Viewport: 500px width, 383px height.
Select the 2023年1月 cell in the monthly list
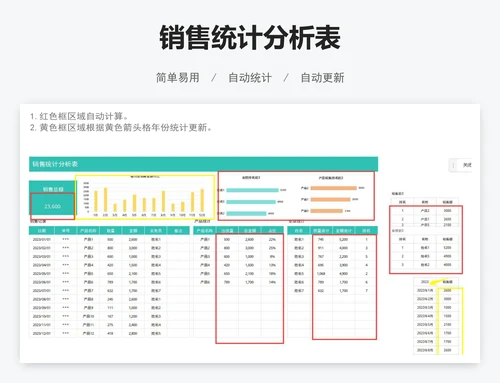pos(425,290)
